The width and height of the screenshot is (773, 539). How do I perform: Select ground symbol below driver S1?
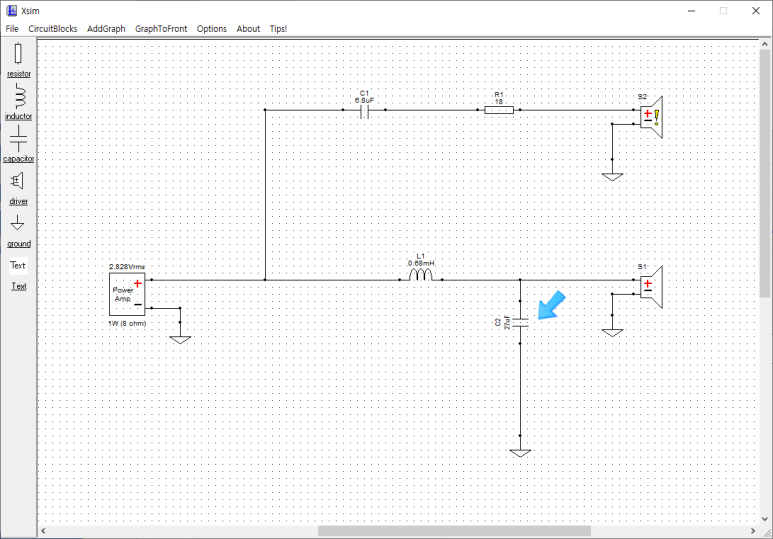pos(612,333)
